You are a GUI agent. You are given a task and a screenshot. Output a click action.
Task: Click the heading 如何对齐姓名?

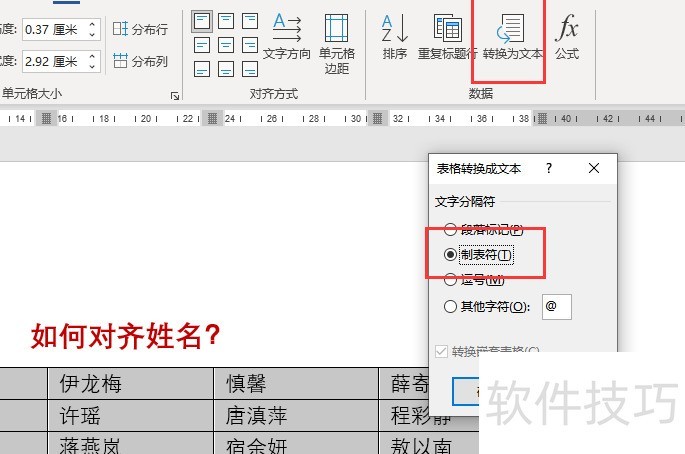tap(125, 336)
